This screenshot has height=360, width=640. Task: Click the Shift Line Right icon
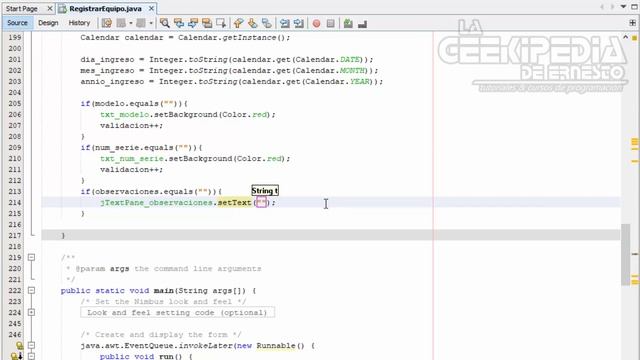[x=299, y=23]
